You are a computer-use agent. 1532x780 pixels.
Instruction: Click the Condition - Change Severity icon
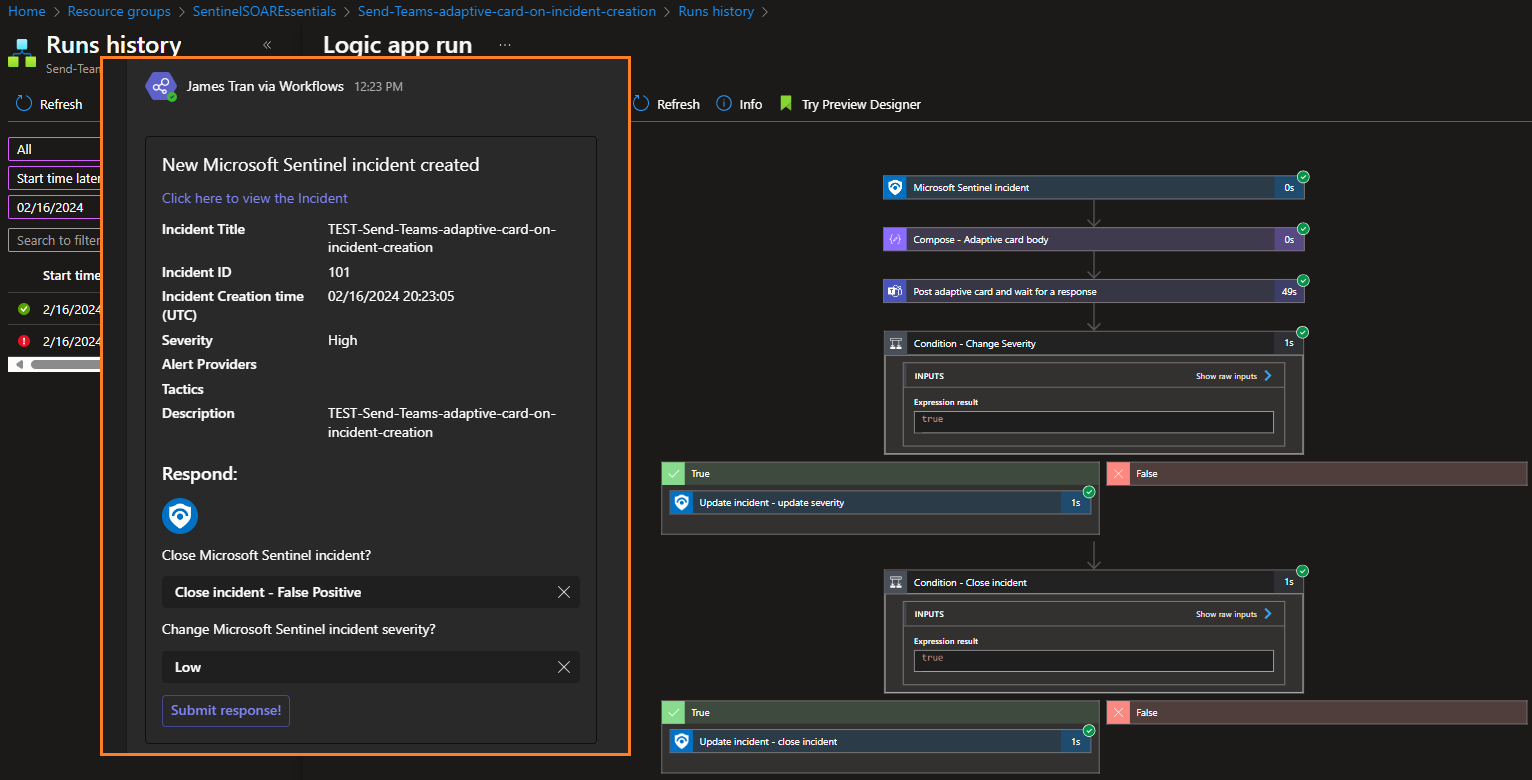click(896, 343)
